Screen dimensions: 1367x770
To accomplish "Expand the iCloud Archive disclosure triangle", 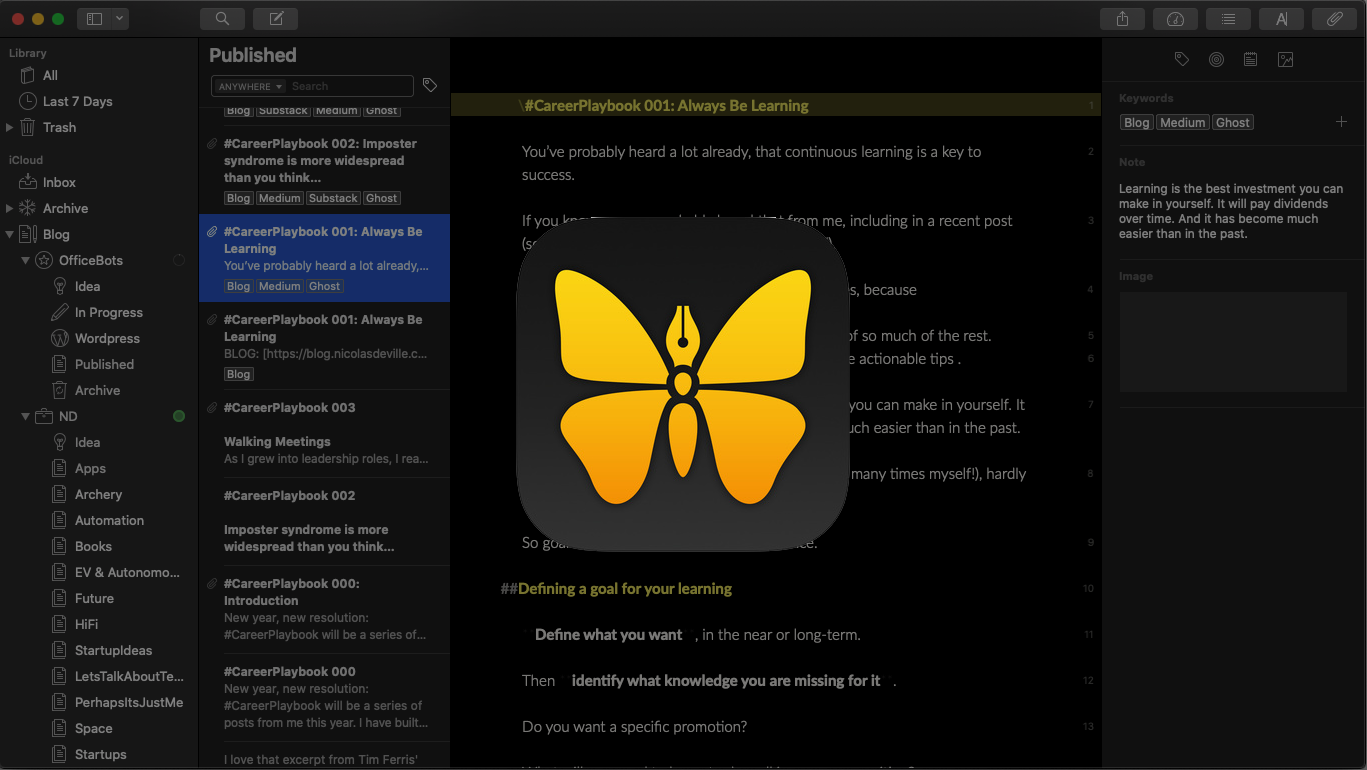I will [x=9, y=208].
